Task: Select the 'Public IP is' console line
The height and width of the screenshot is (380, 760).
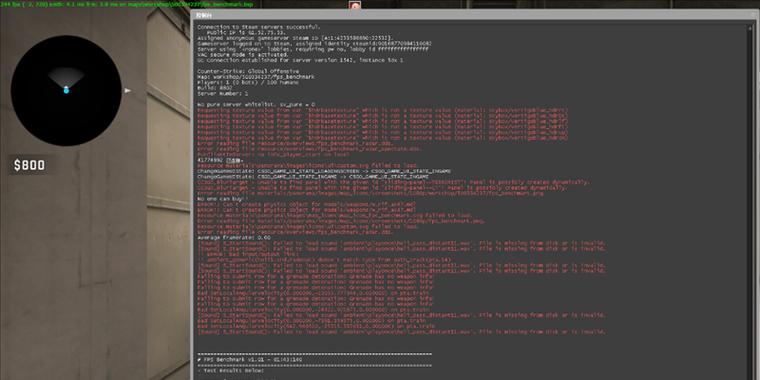Action: 245,32
